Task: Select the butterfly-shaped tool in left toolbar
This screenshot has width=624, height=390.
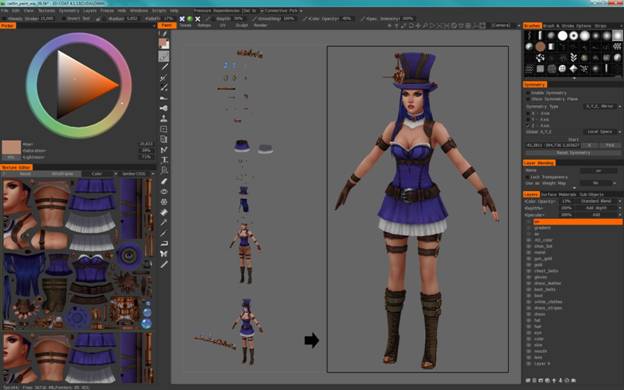Action: (x=164, y=254)
